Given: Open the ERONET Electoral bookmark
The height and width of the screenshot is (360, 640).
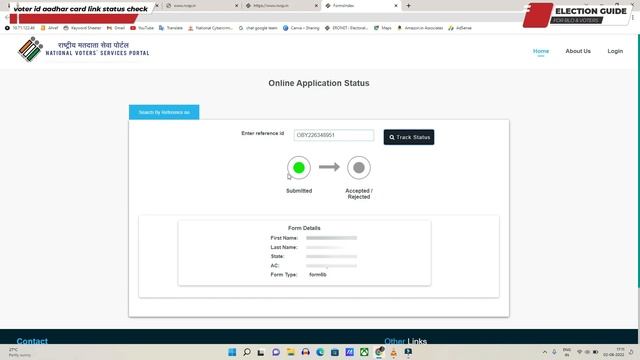Looking at the screenshot, I should (346, 28).
